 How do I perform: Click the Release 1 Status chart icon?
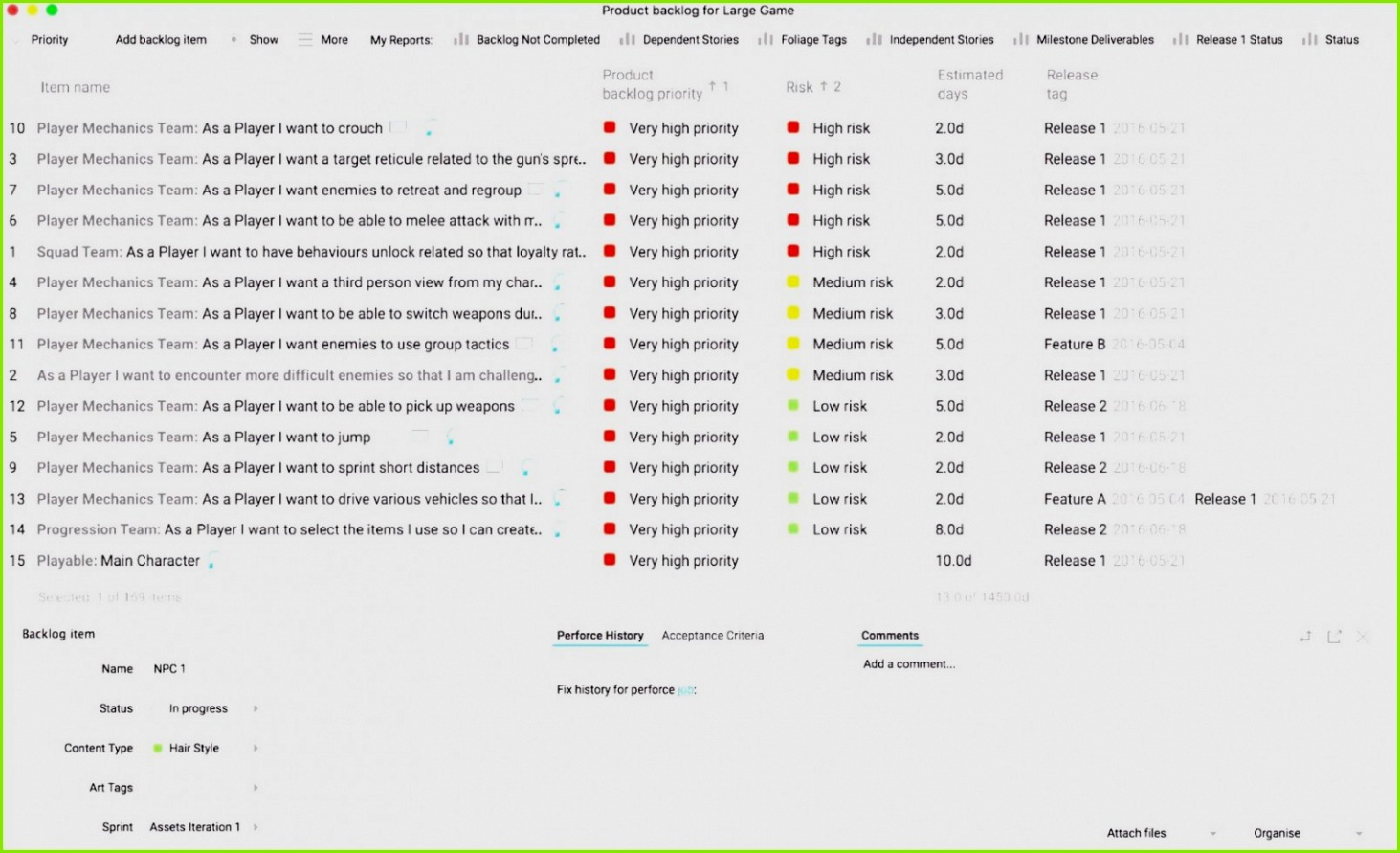point(1181,39)
